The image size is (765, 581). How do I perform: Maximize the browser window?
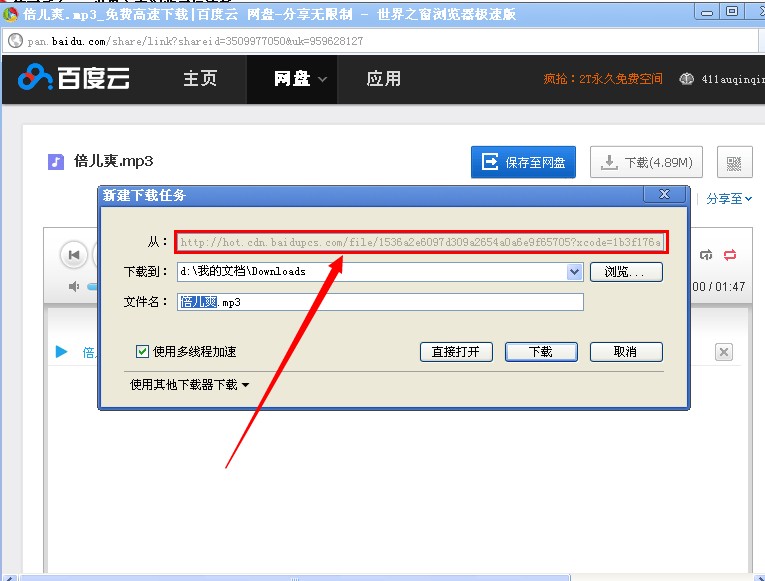(731, 11)
